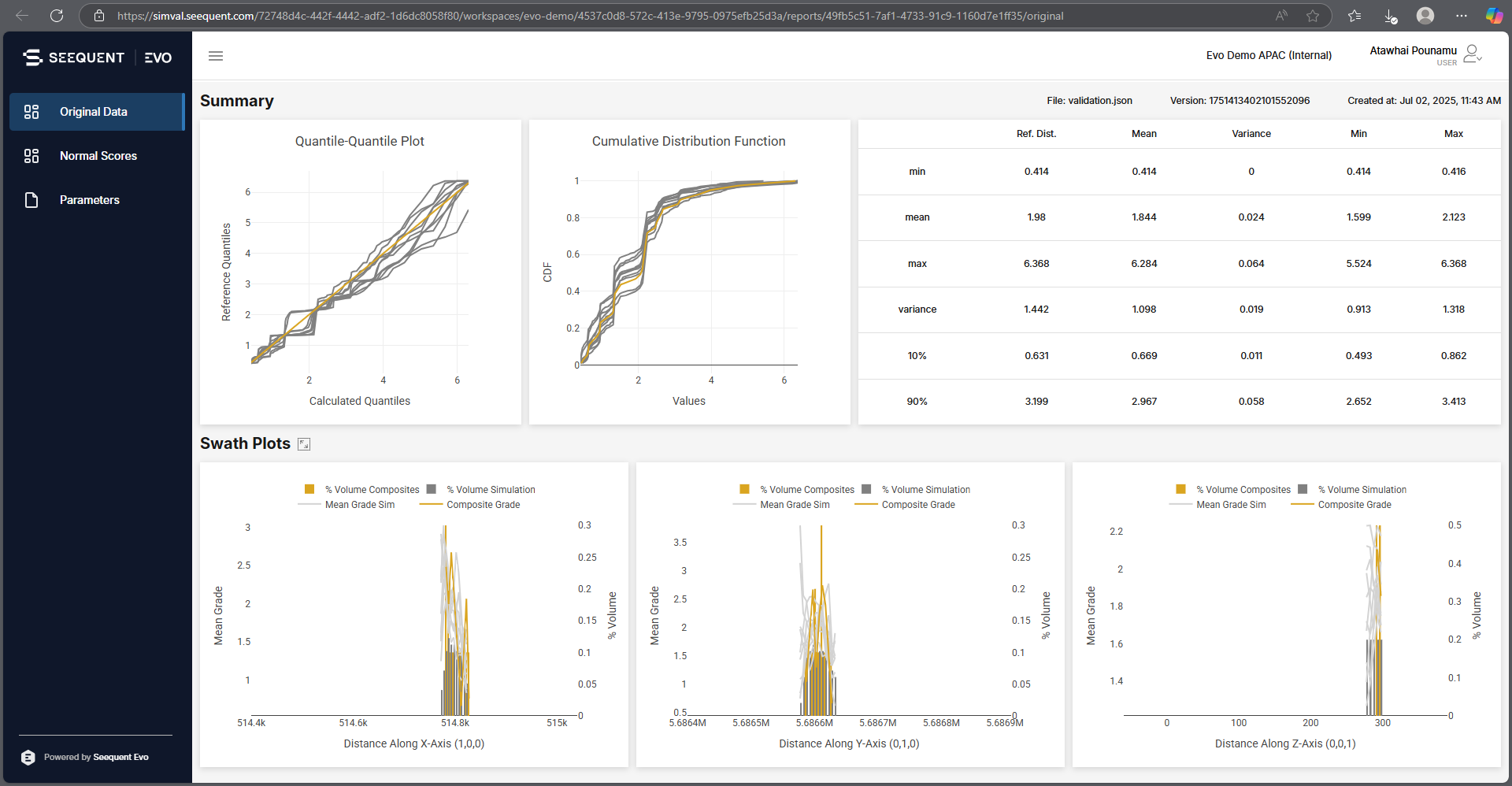Open the browser settings and more menu
Image resolution: width=1512 pixels, height=786 pixels.
1462,16
